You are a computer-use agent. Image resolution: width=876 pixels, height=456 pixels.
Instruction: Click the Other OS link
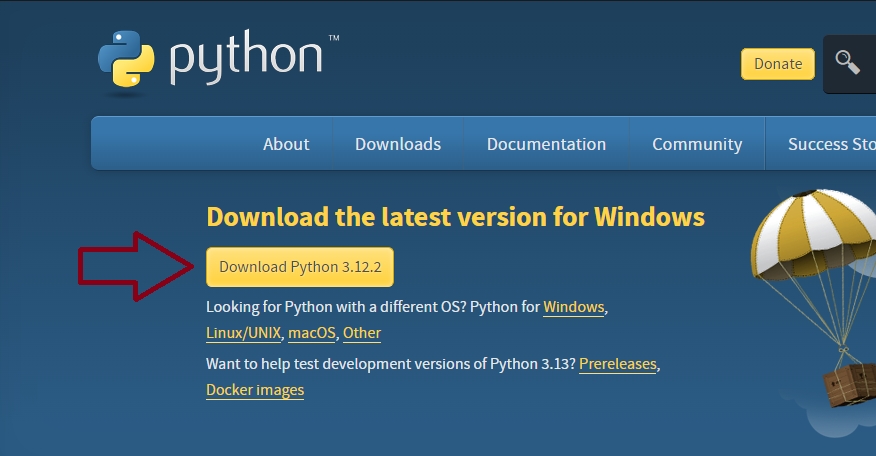pyautogui.click(x=362, y=333)
